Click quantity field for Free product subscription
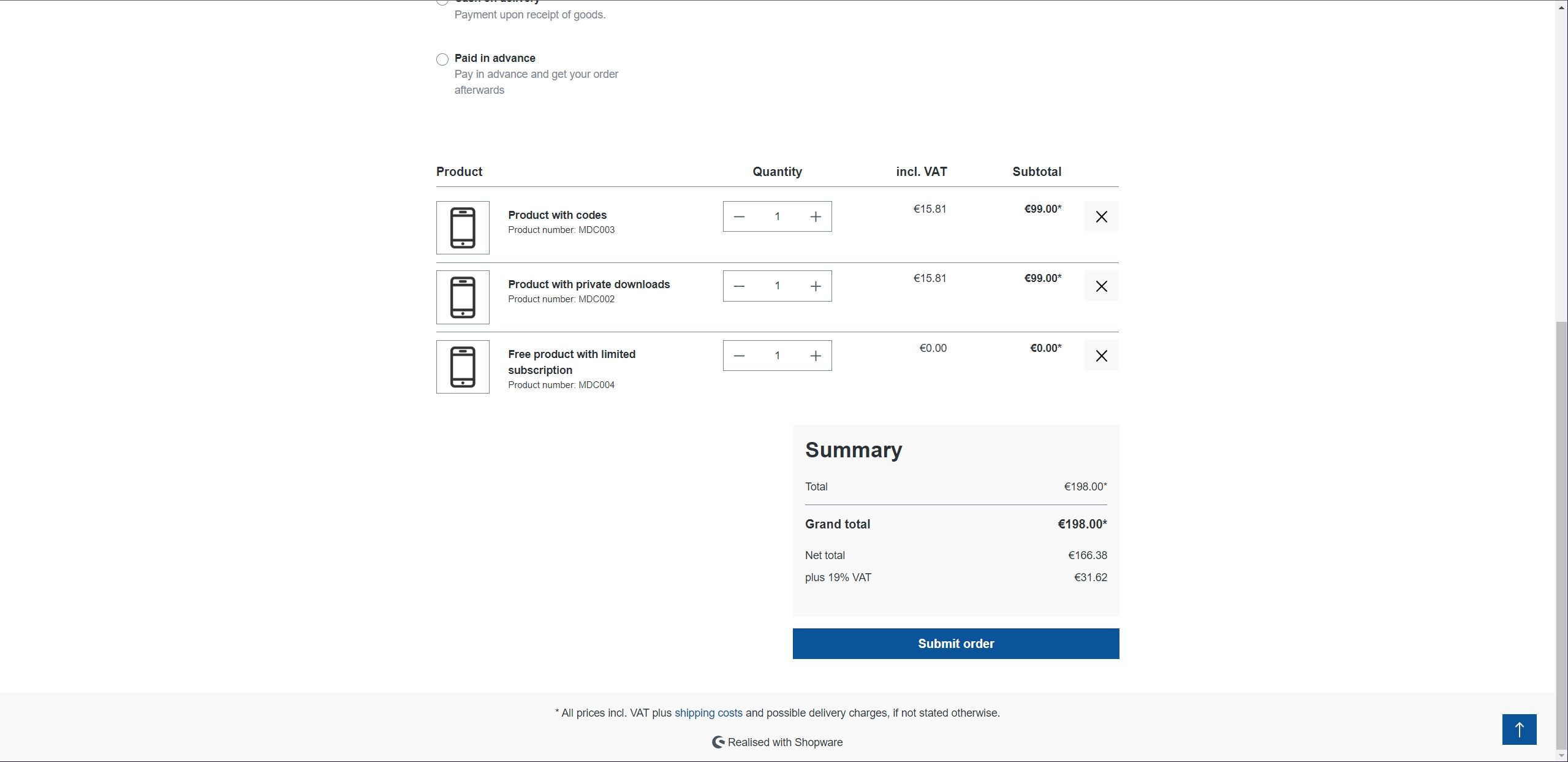 777,356
